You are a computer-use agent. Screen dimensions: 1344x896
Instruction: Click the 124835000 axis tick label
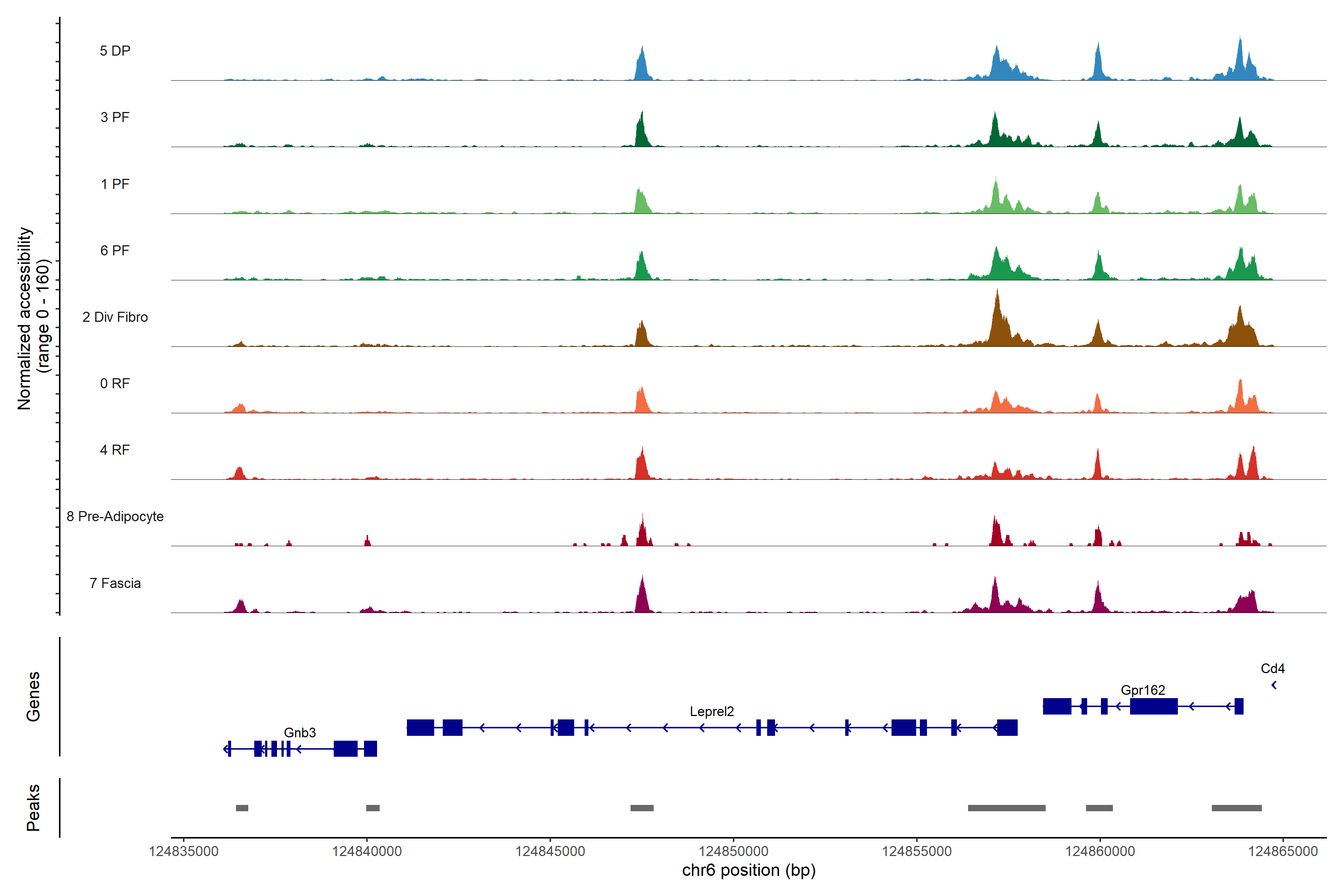pos(183,852)
